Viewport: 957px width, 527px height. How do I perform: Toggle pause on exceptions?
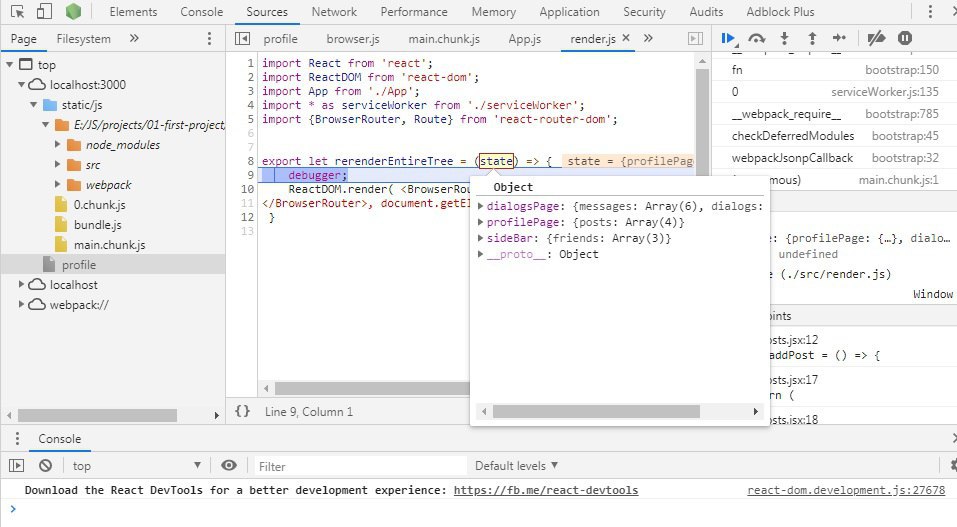coord(905,38)
